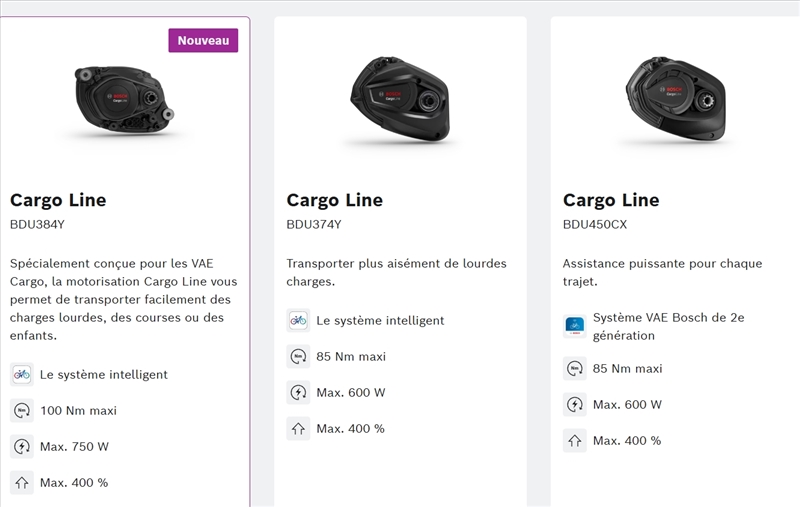Click the 400 % assistance icon for BDU374Y
Viewport: 800px width, 507px height.
click(298, 428)
